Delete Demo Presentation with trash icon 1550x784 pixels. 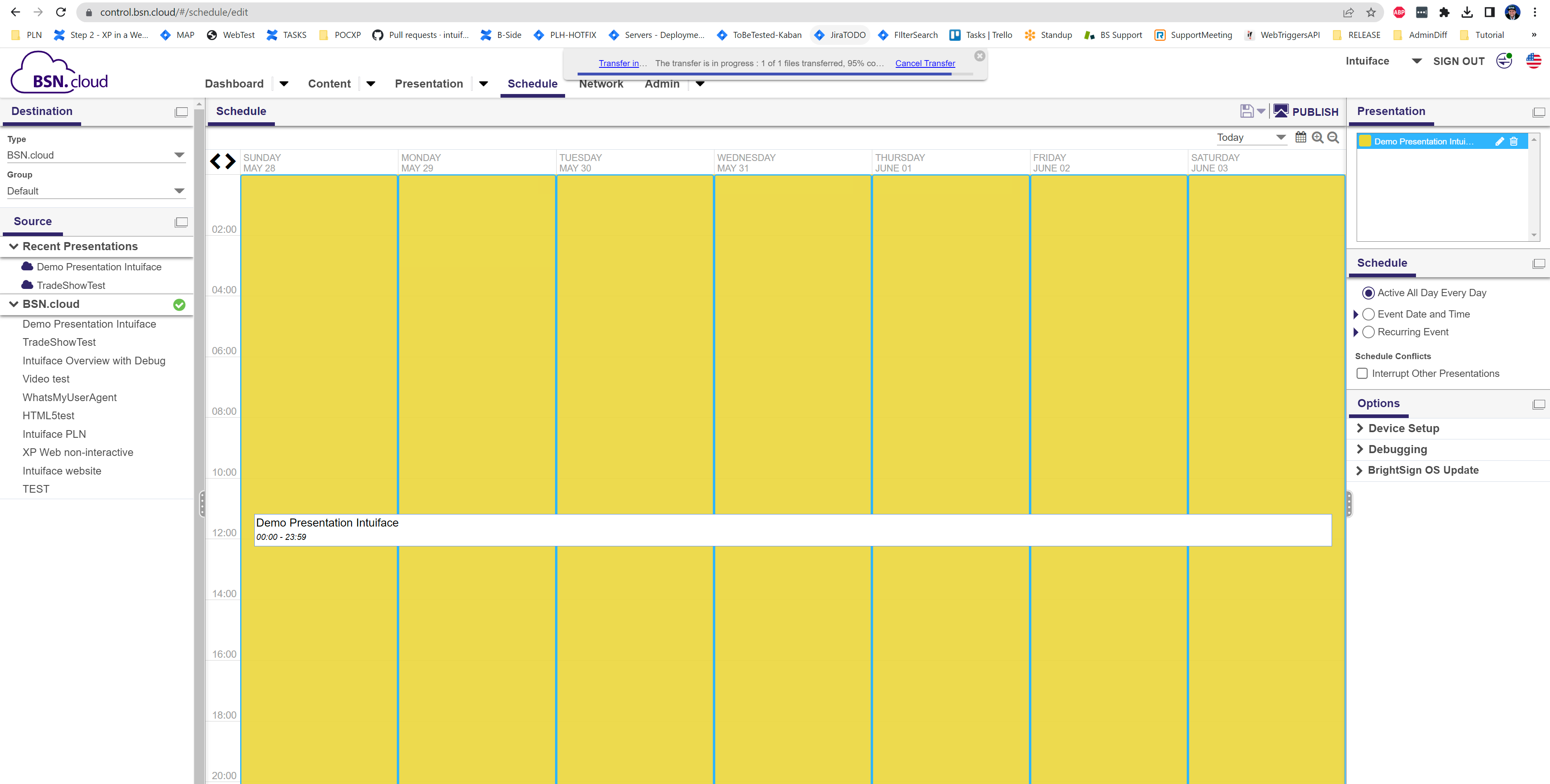[1514, 141]
